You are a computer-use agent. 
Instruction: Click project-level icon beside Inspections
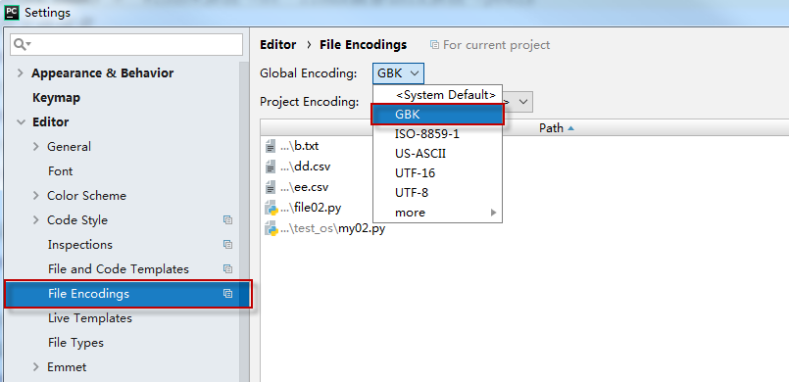click(x=228, y=245)
